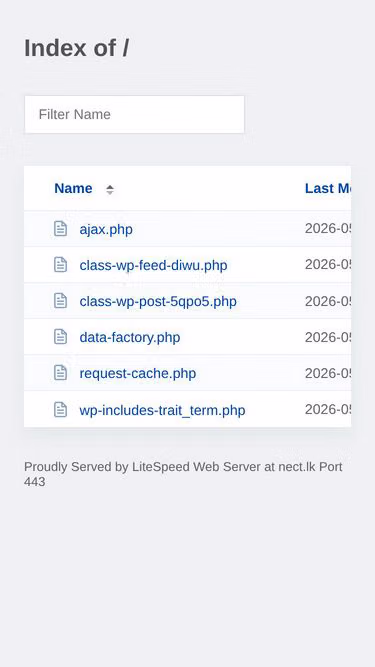This screenshot has width=375, height=667.
Task: Select the date in class-wp-post-5qpo5.php row
Action: 328,301
